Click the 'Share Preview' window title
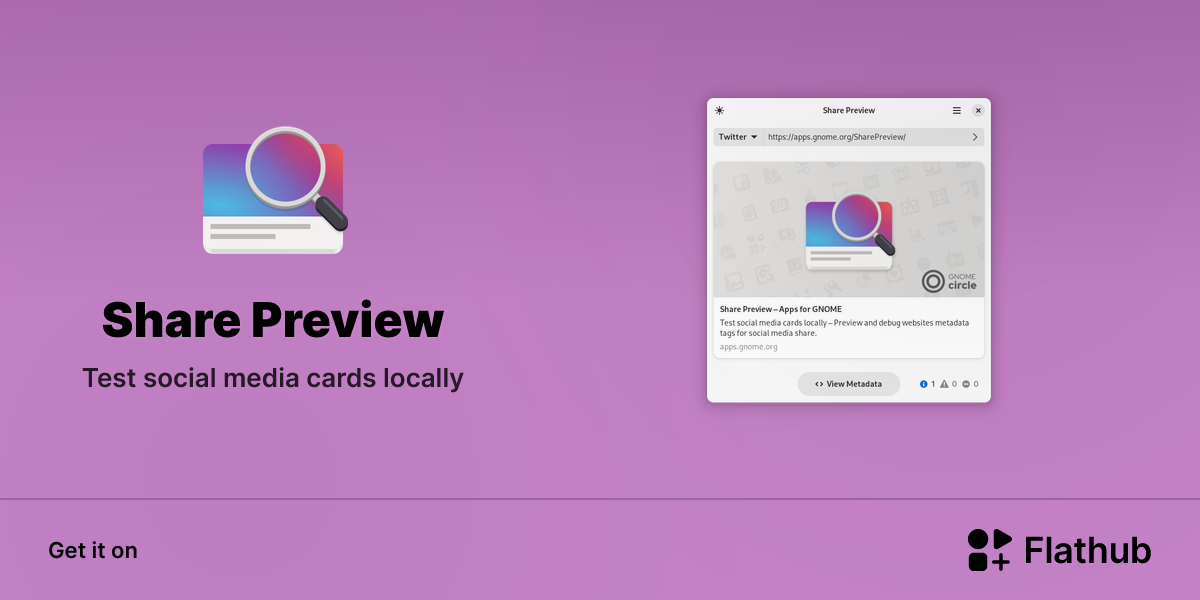This screenshot has height=600, width=1200. point(849,110)
